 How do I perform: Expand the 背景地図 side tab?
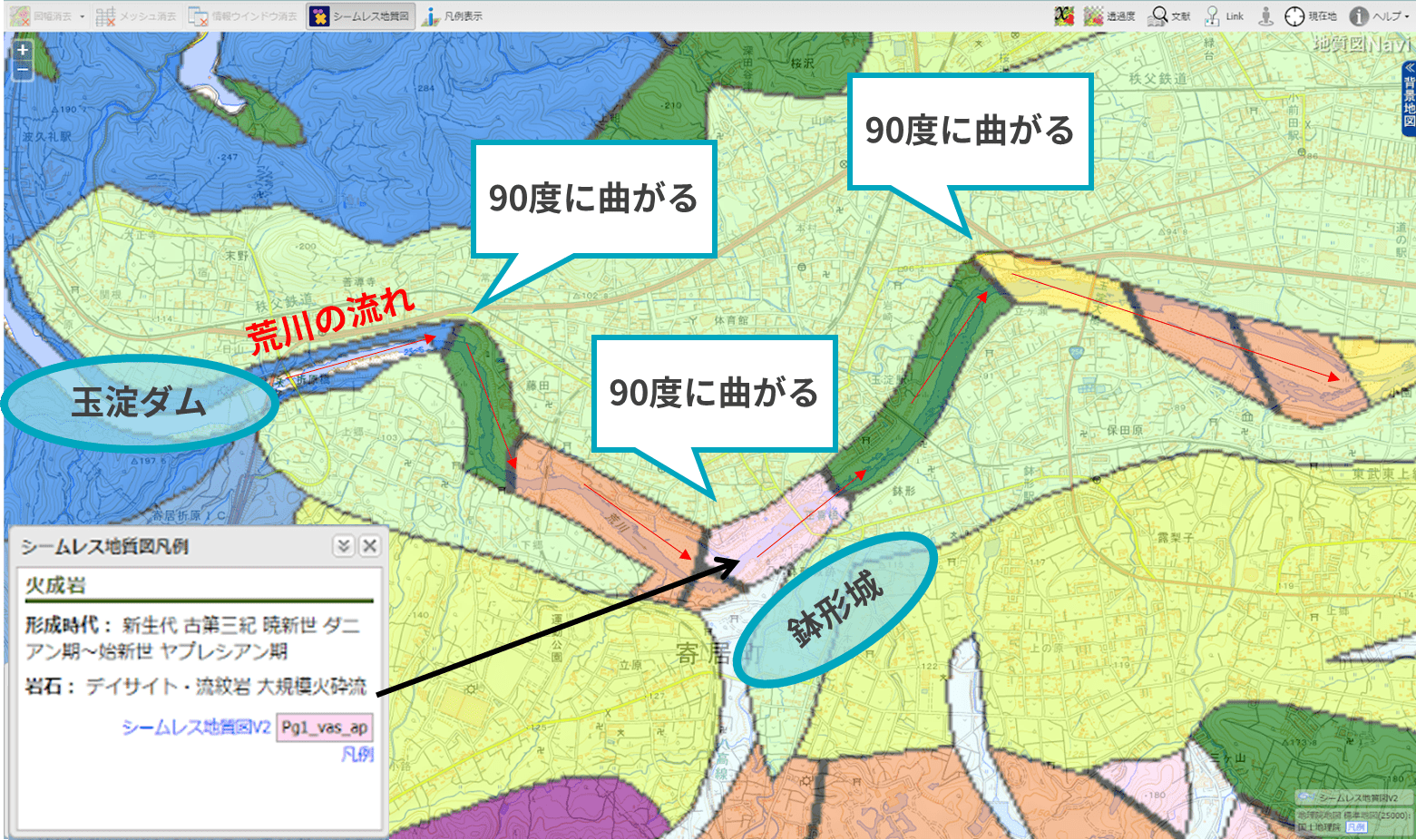click(1409, 98)
